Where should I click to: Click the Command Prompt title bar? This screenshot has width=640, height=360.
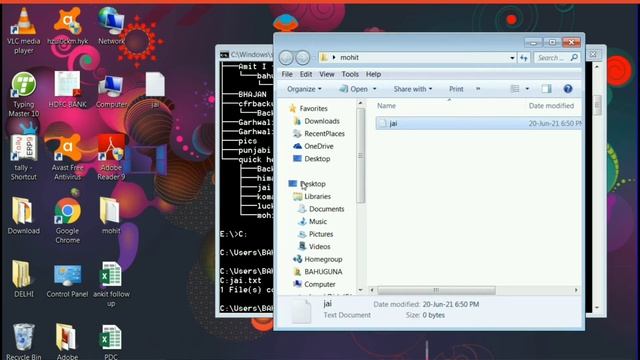click(x=246, y=54)
